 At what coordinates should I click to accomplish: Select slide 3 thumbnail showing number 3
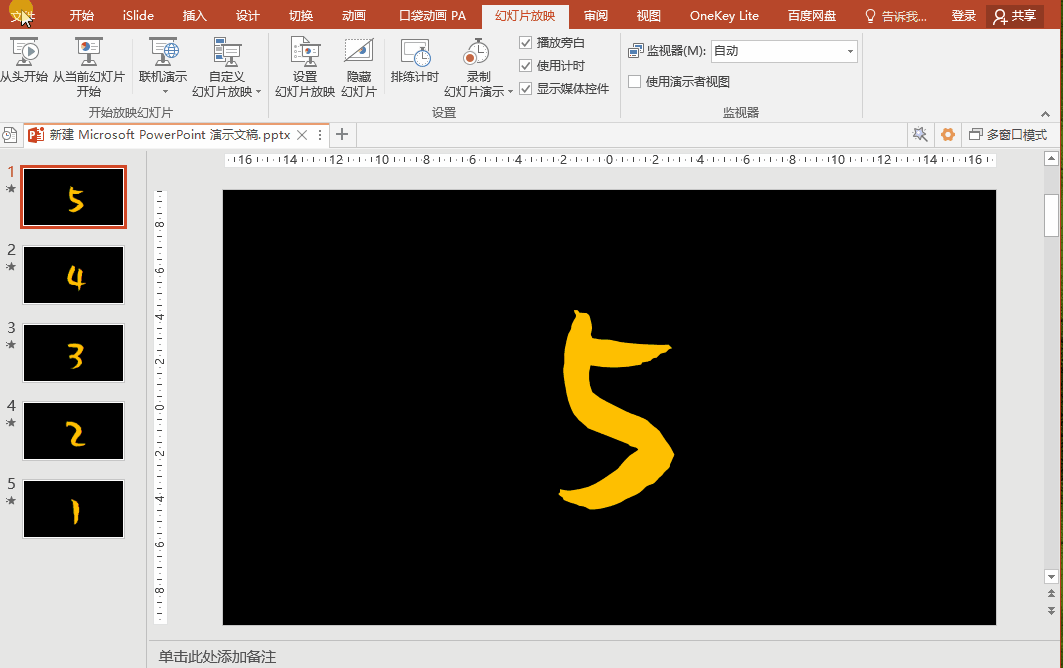click(73, 353)
